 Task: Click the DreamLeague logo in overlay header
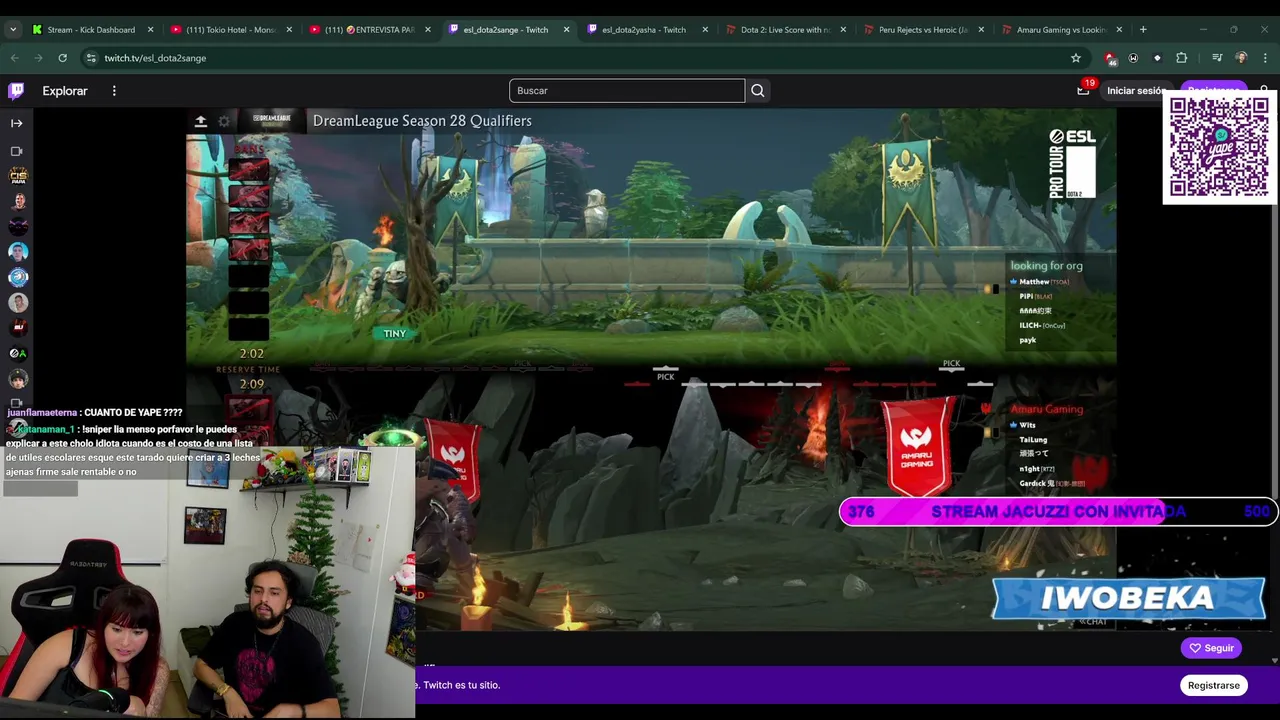tap(271, 119)
